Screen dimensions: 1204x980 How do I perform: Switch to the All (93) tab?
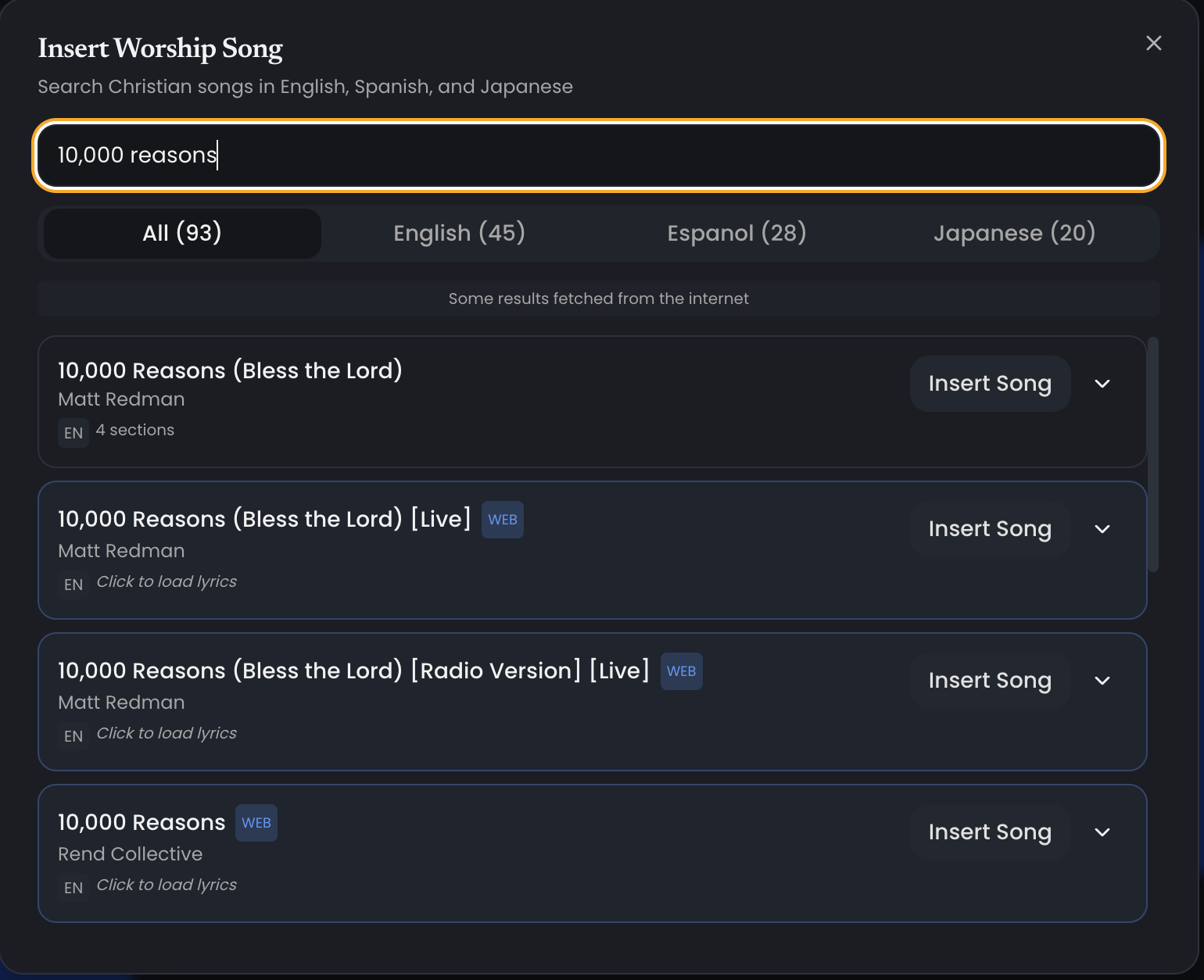pos(182,233)
